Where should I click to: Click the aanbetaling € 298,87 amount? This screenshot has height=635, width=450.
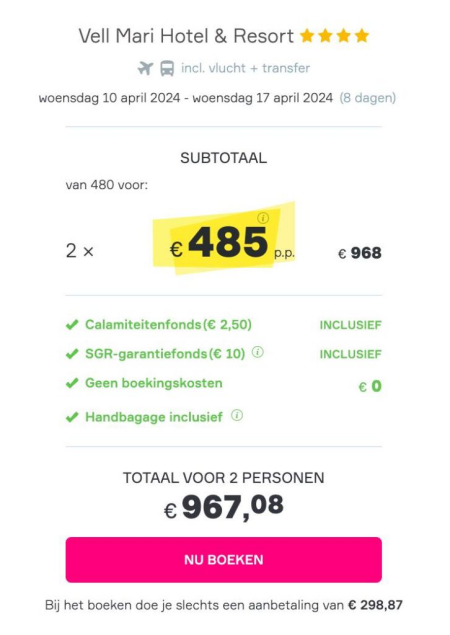click(375, 605)
